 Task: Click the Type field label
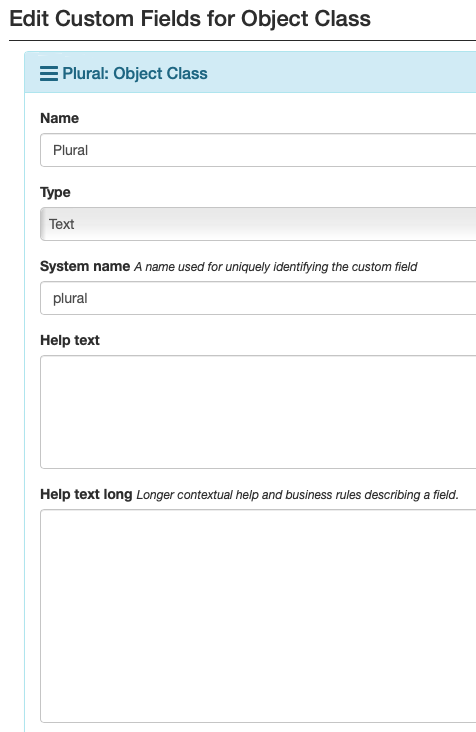pos(55,192)
